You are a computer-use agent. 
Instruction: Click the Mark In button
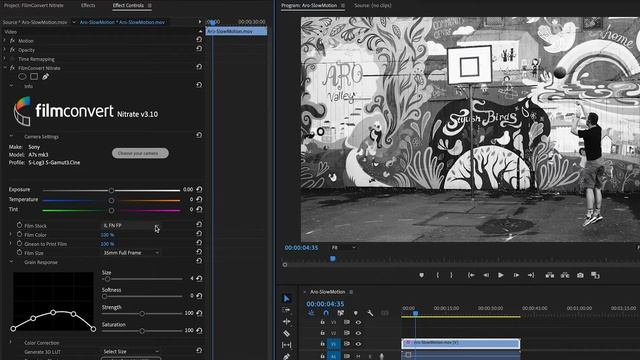click(437, 276)
